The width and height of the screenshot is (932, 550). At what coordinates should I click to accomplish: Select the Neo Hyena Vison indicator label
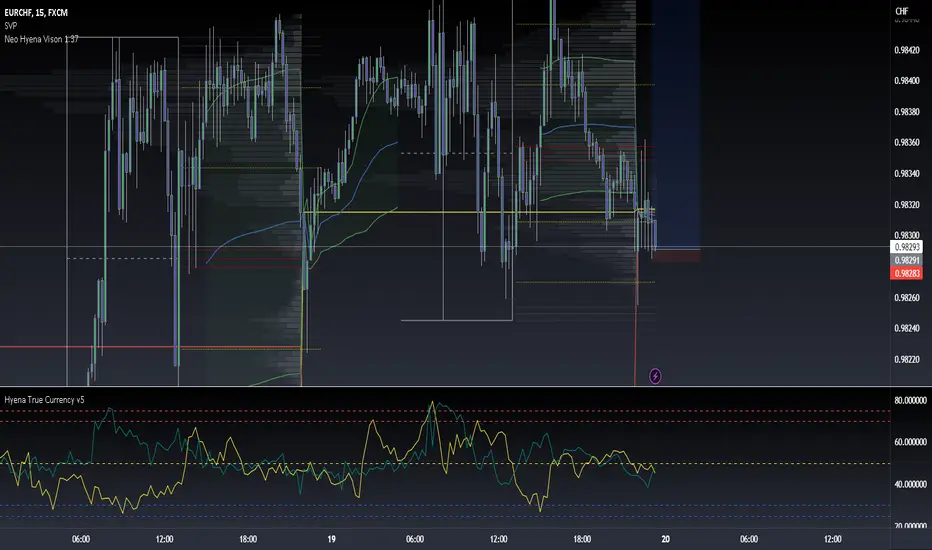pyautogui.click(x=41, y=39)
